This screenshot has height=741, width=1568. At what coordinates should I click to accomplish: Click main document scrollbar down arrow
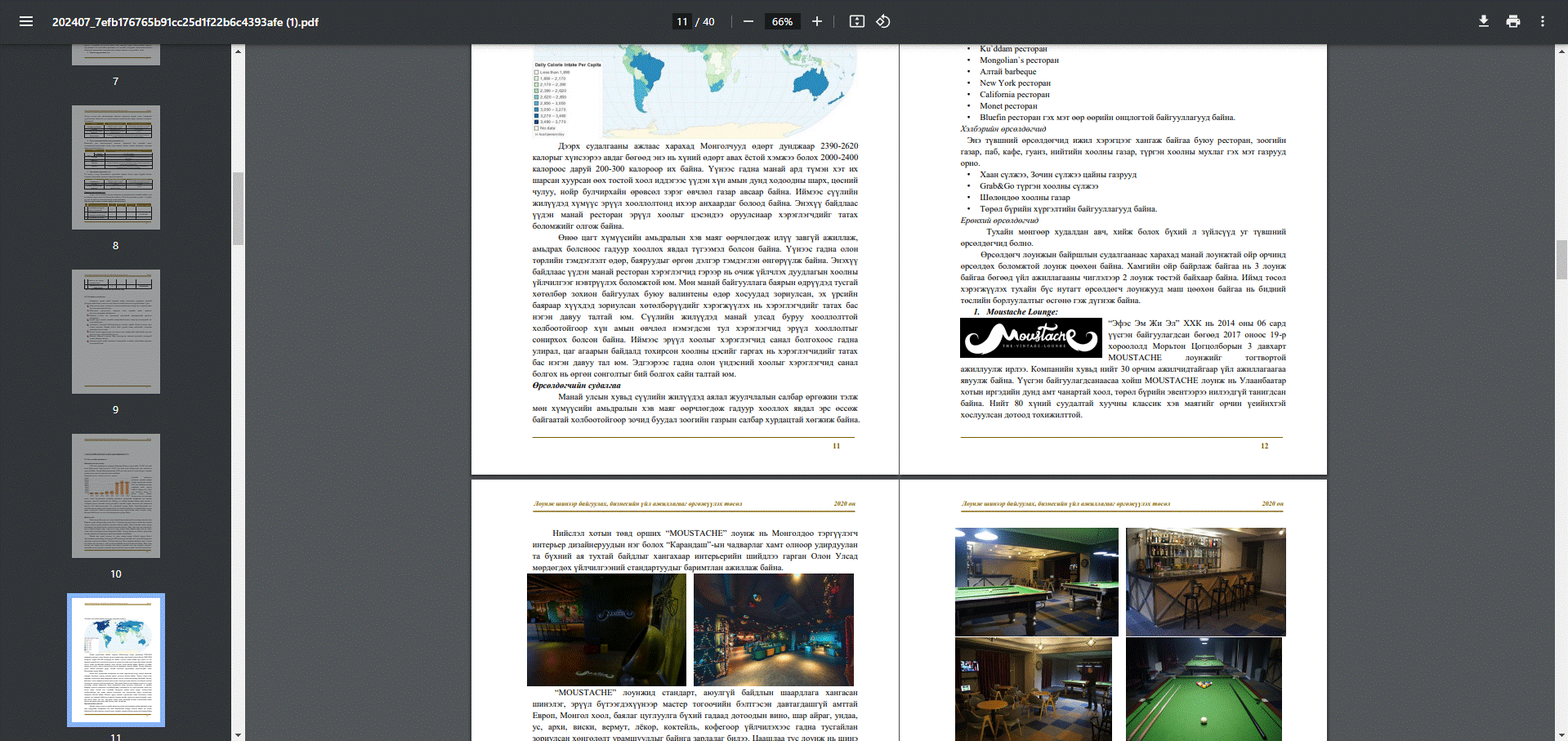1561,735
